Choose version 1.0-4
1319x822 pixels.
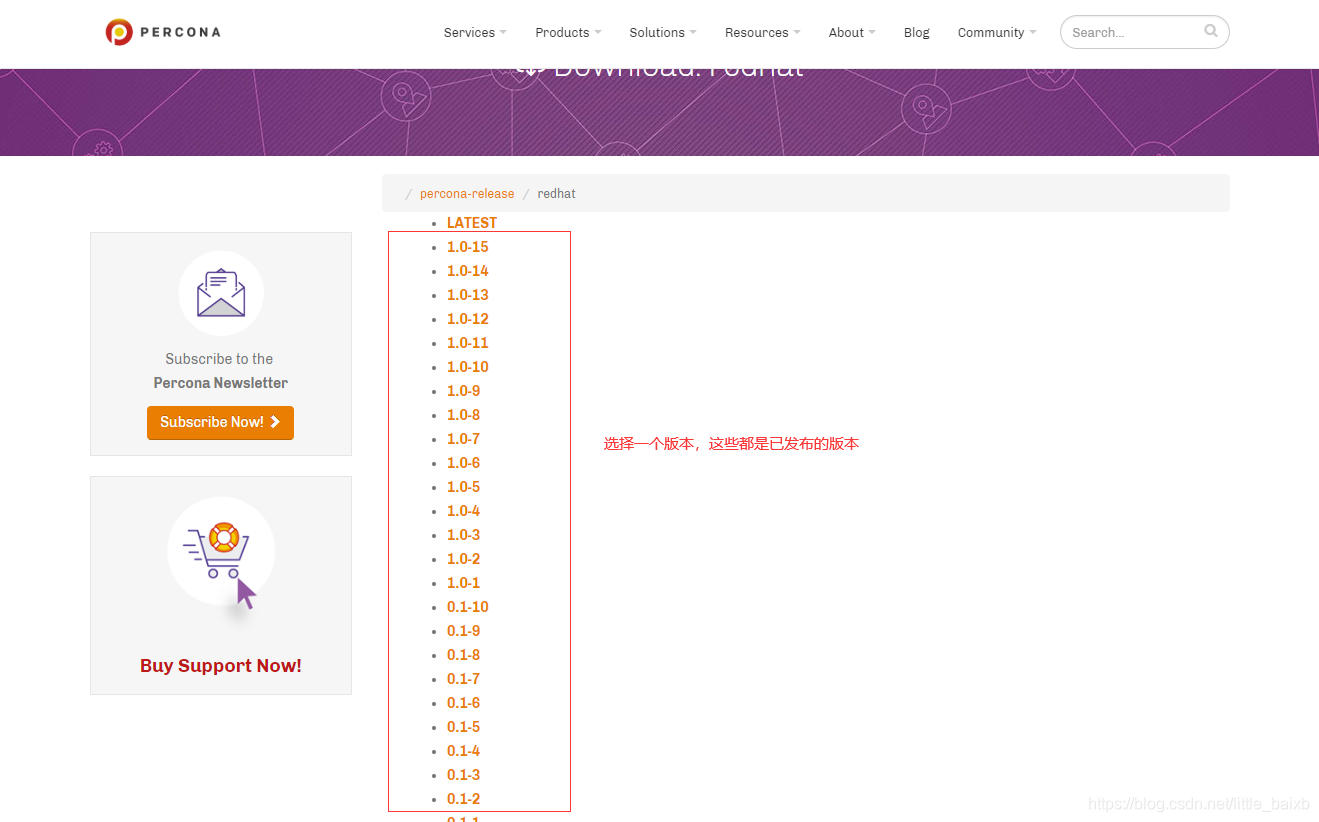(464, 511)
